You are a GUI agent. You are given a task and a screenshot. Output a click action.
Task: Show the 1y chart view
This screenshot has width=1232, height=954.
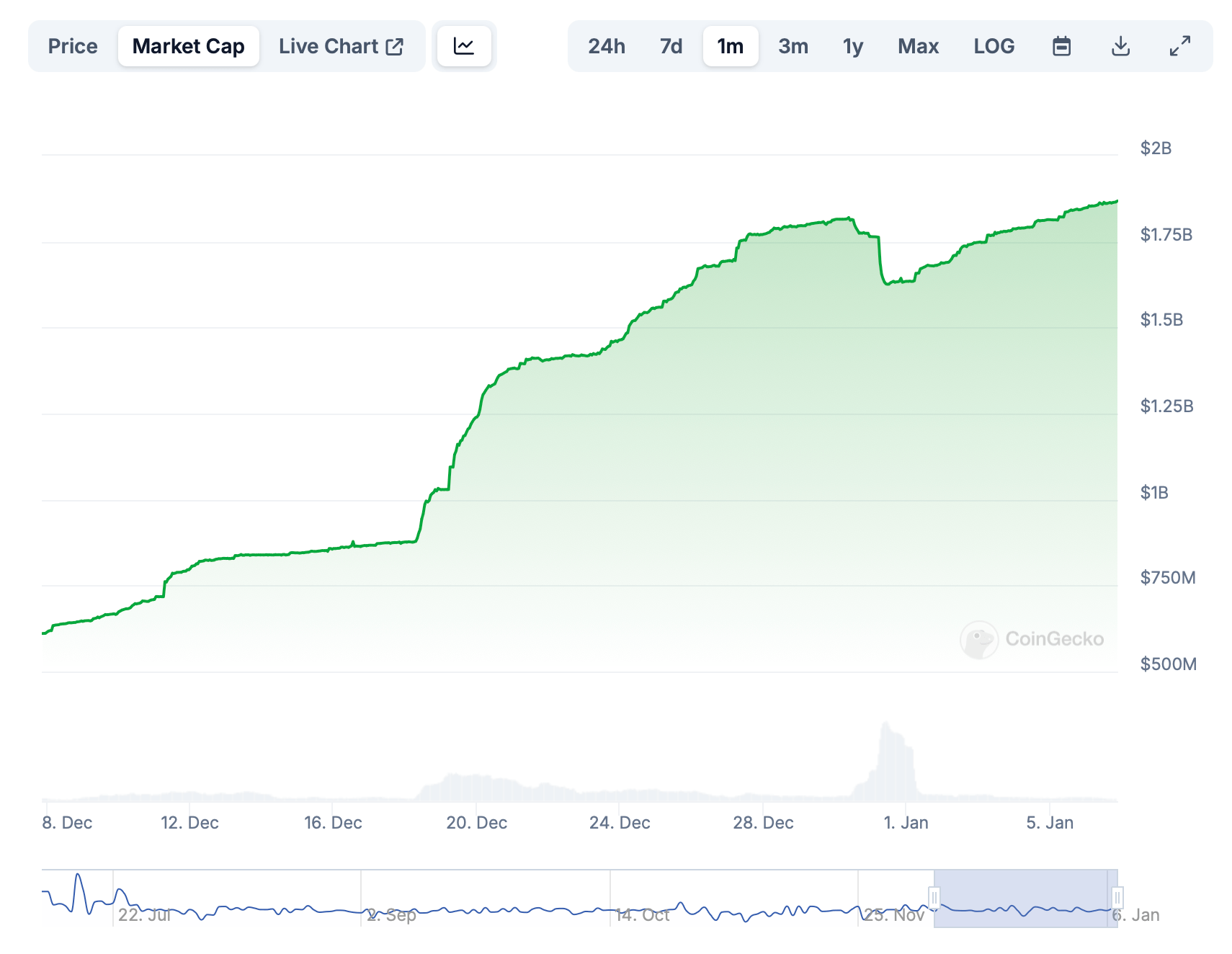pos(852,45)
